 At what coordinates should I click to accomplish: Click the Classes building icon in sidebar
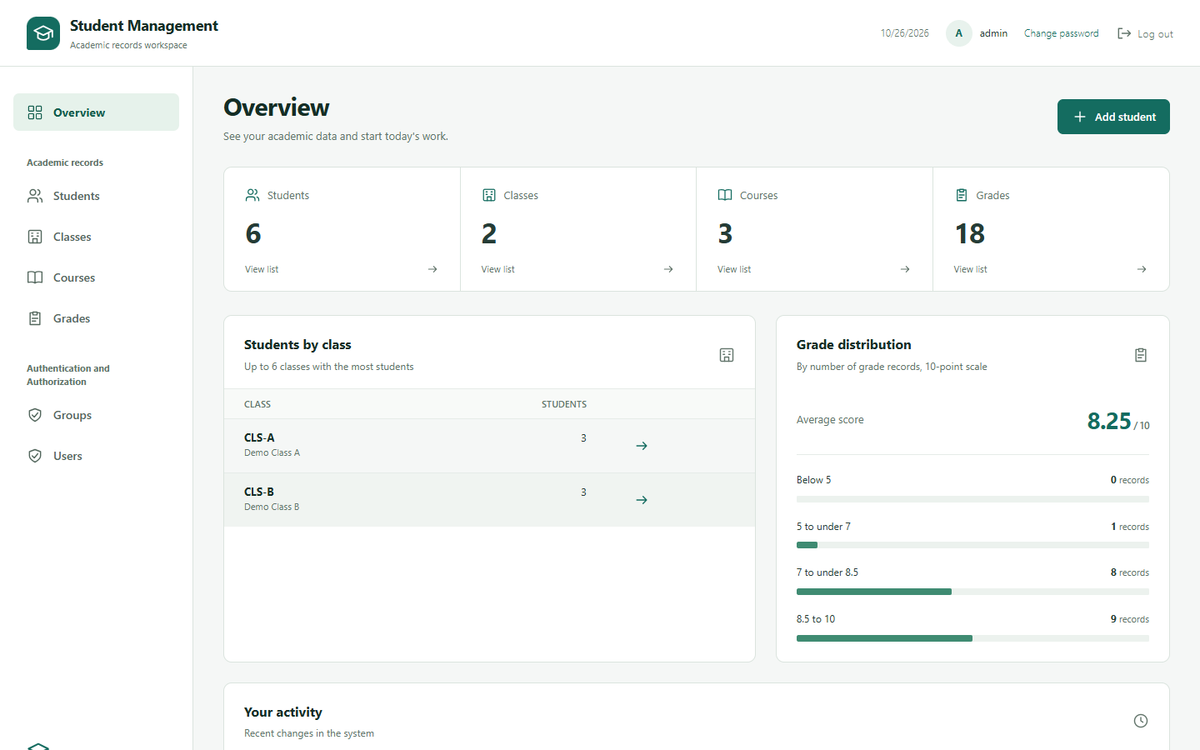point(35,237)
